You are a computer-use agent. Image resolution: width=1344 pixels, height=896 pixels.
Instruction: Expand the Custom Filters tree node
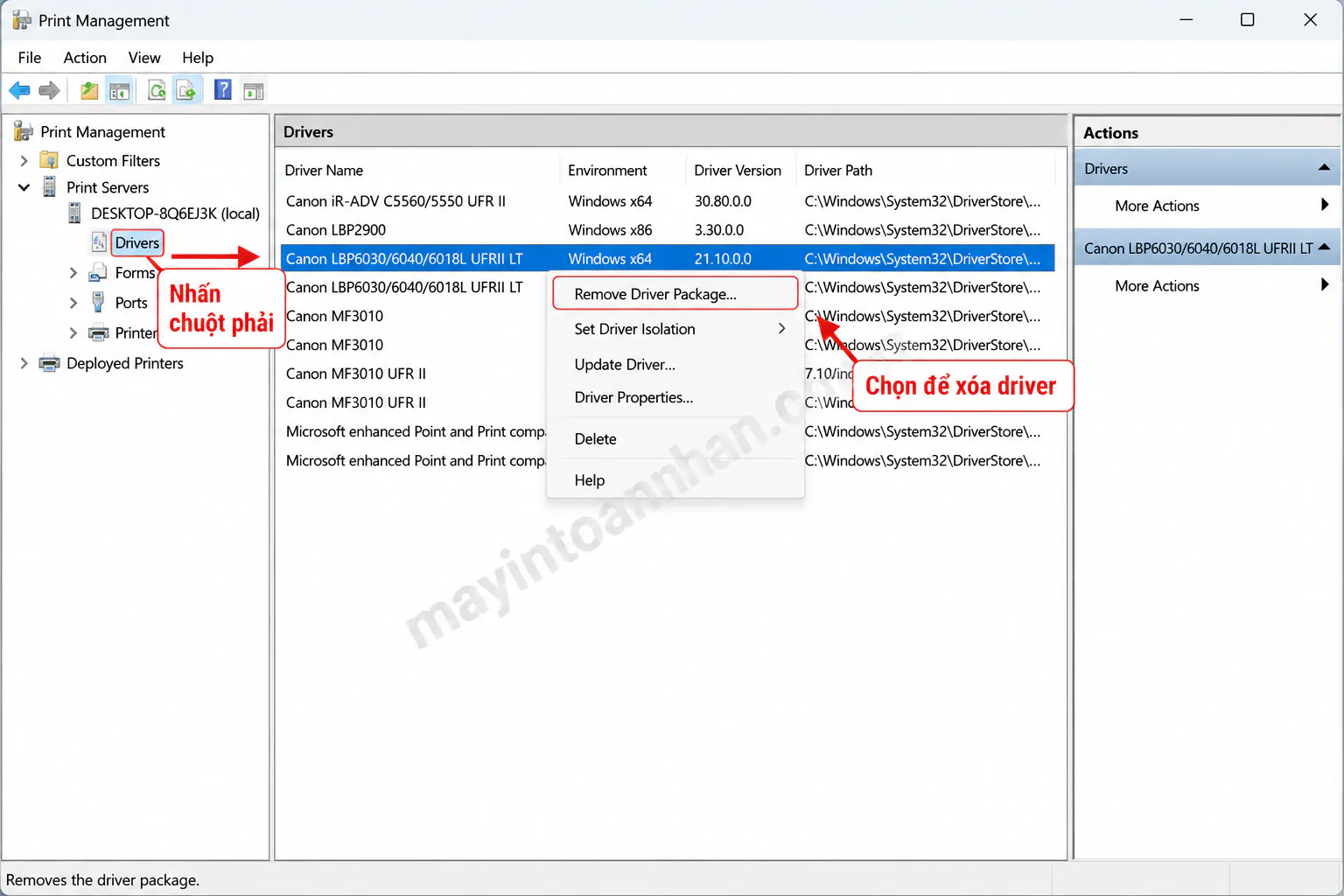tap(24, 160)
